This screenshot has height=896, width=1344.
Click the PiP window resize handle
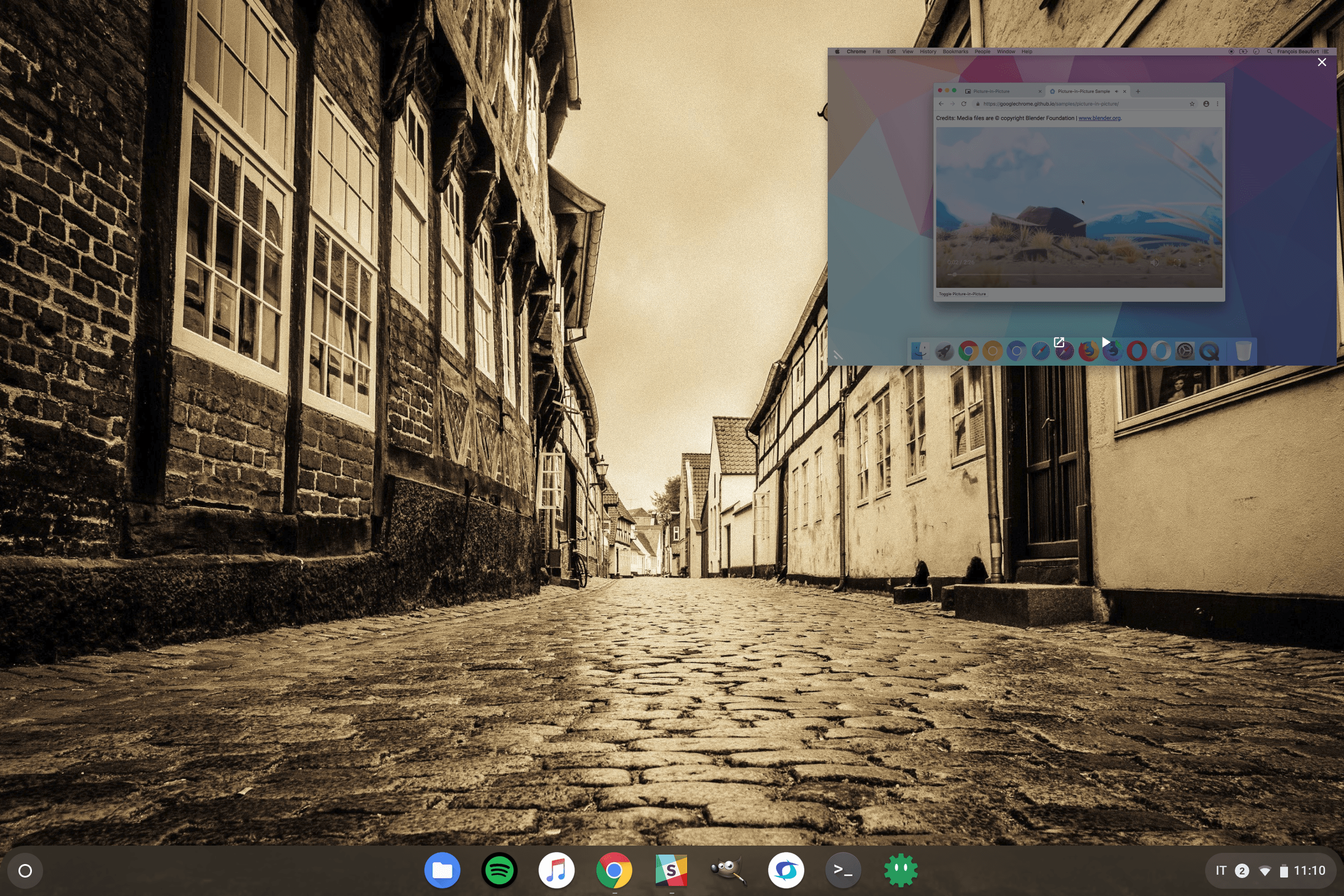click(838, 356)
